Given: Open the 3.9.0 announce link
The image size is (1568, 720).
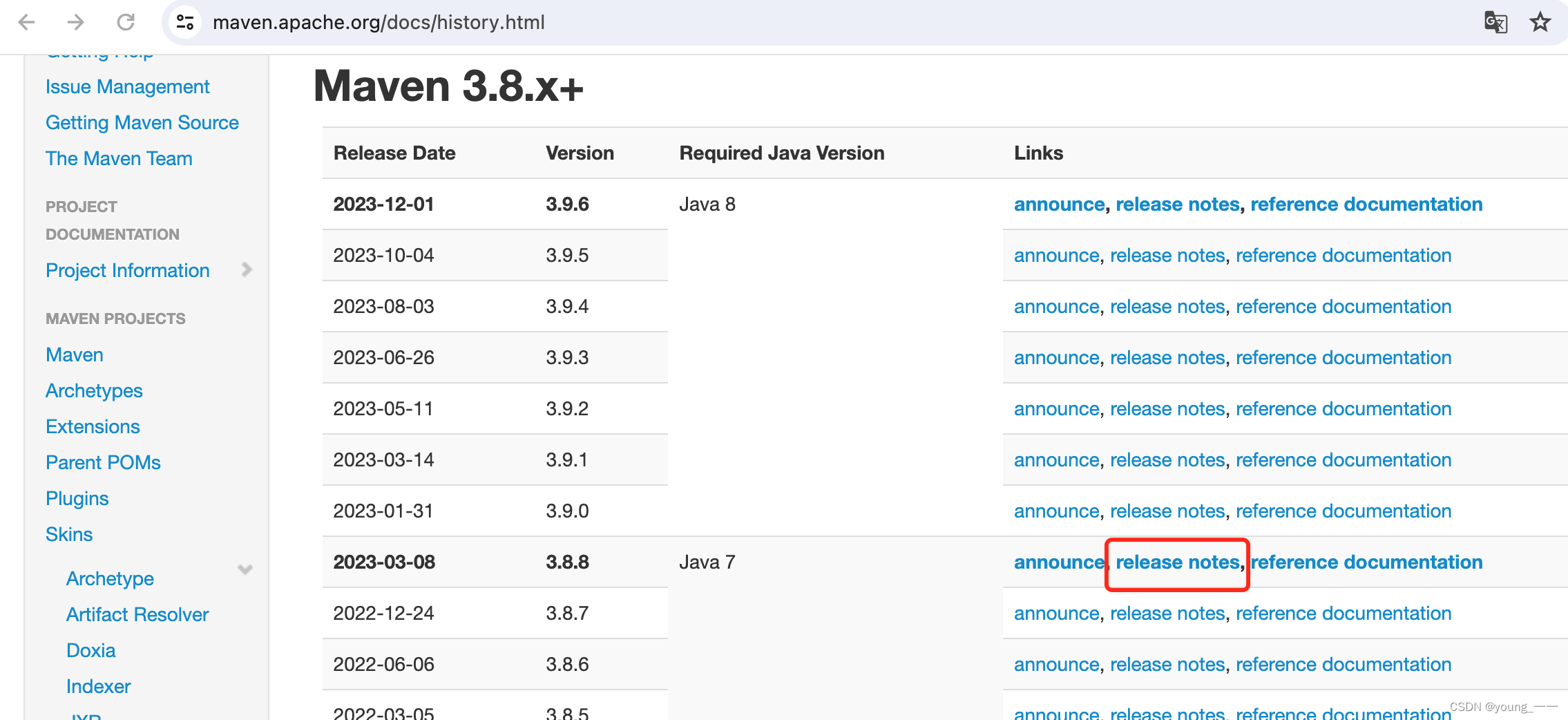Looking at the screenshot, I should [1056, 511].
